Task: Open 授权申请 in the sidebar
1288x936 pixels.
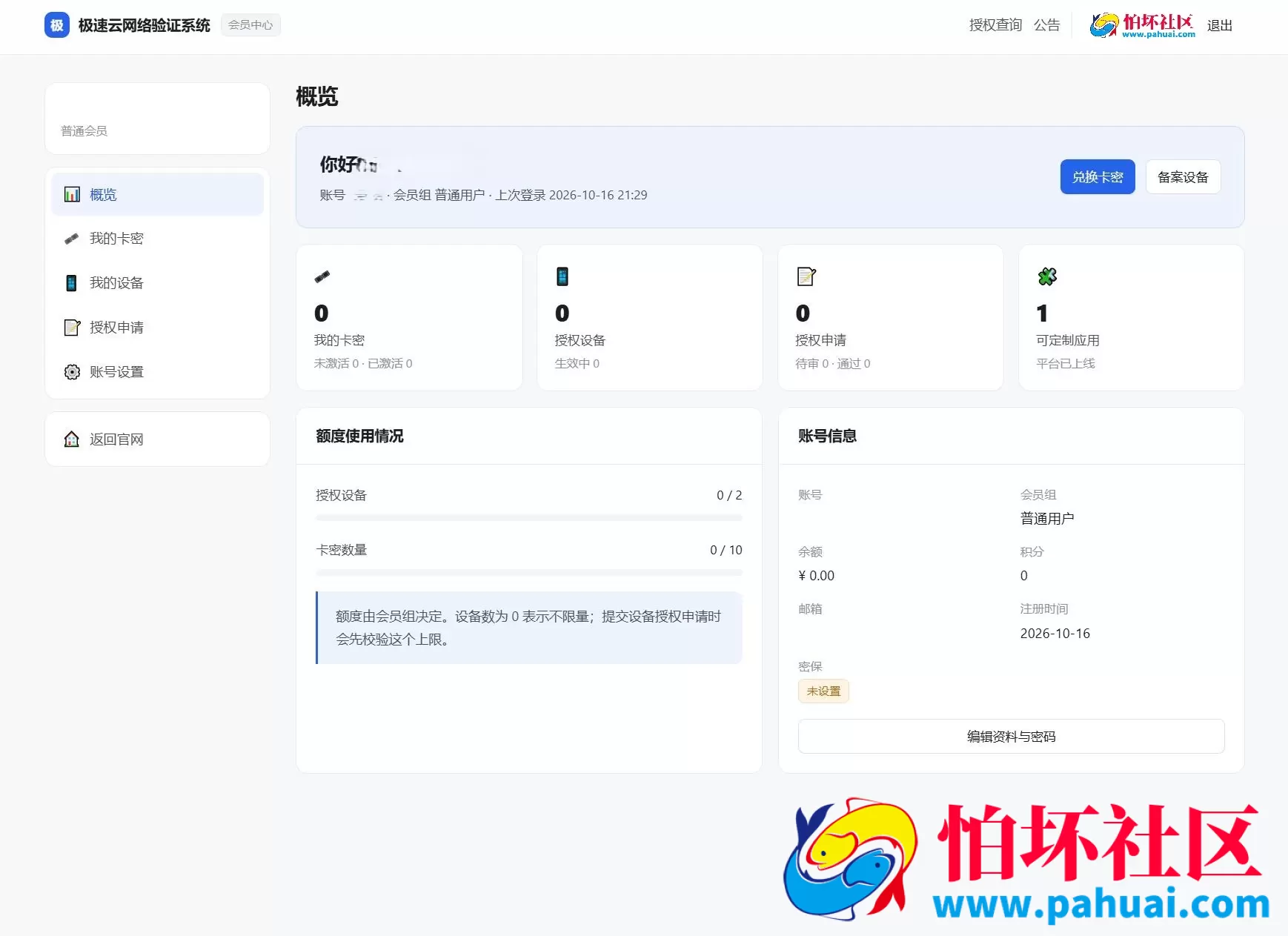Action: 158,328
